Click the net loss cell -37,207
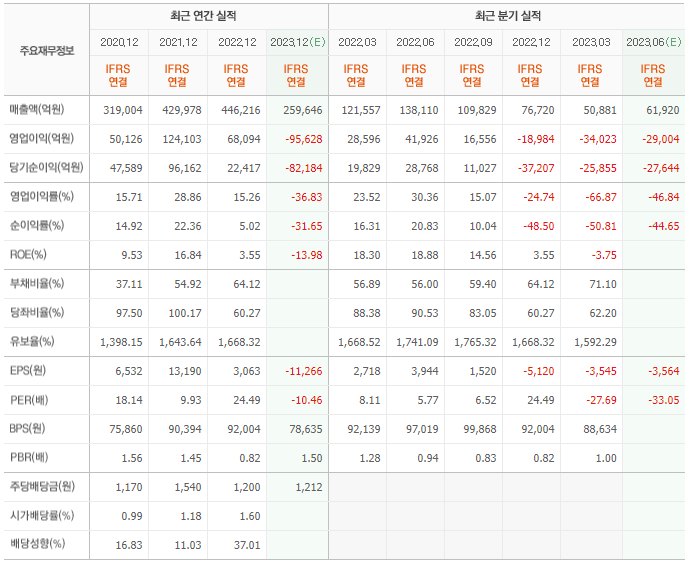This screenshot has height=563, width=690. [x=536, y=168]
